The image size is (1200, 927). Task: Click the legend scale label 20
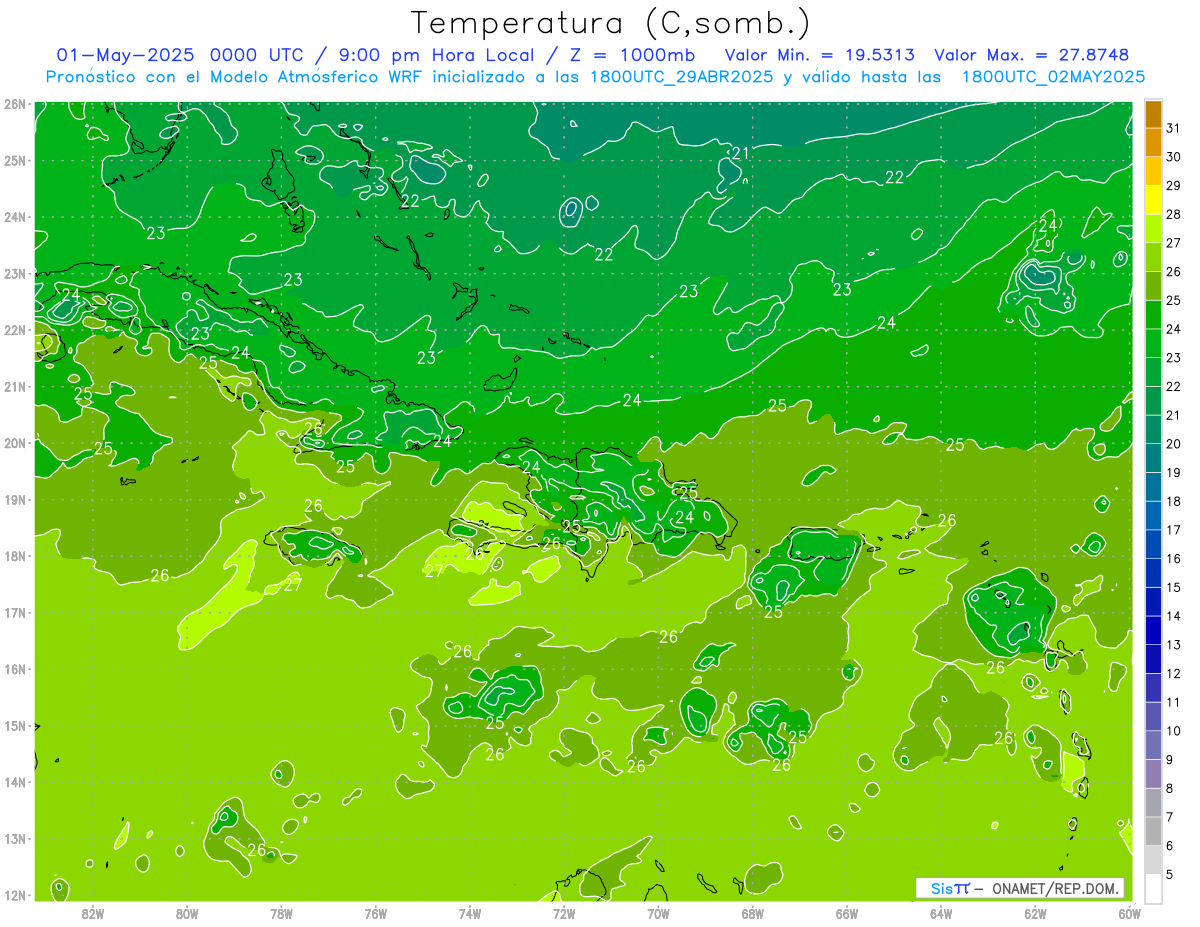pyautogui.click(x=1174, y=444)
